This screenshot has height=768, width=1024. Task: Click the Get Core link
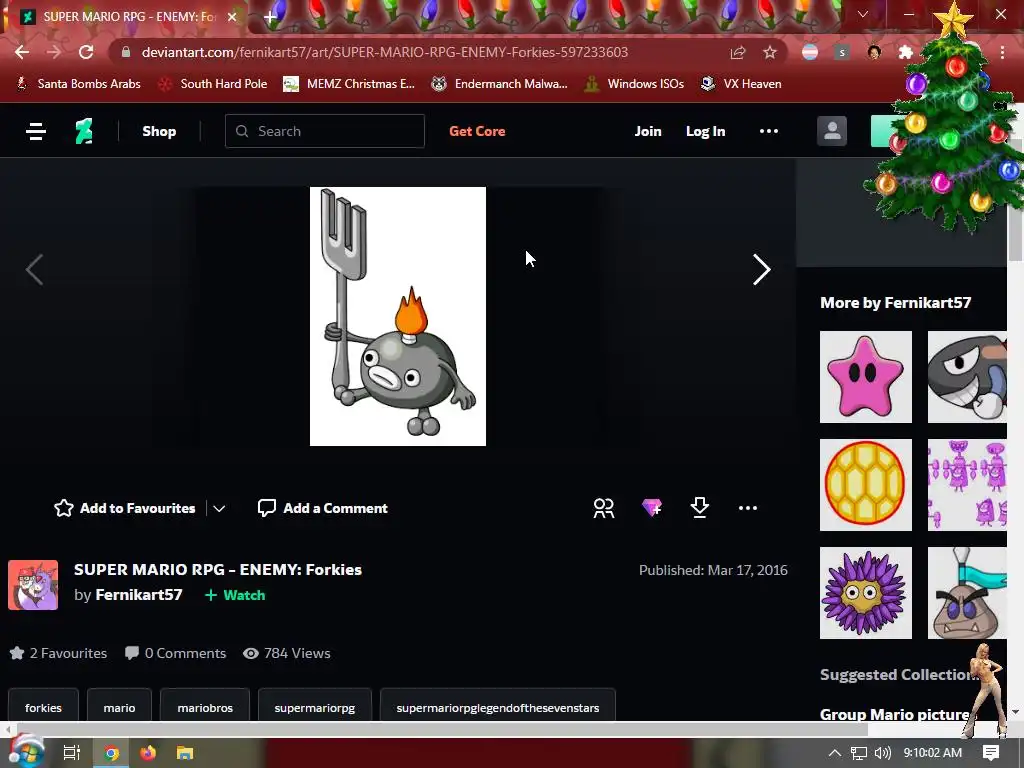point(477,131)
